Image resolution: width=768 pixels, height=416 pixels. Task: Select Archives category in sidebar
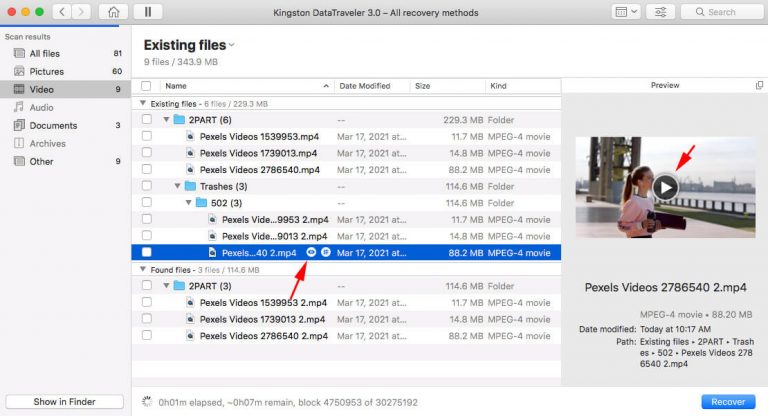coord(65,144)
